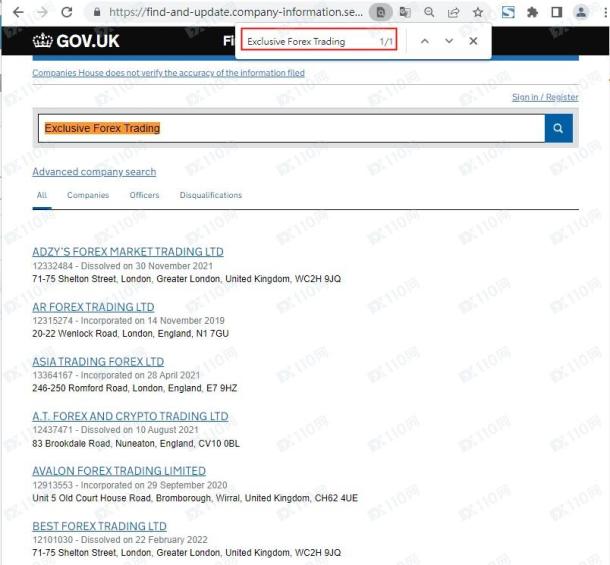Click the browser address bar URL
The height and width of the screenshot is (565, 610).
[236, 12]
